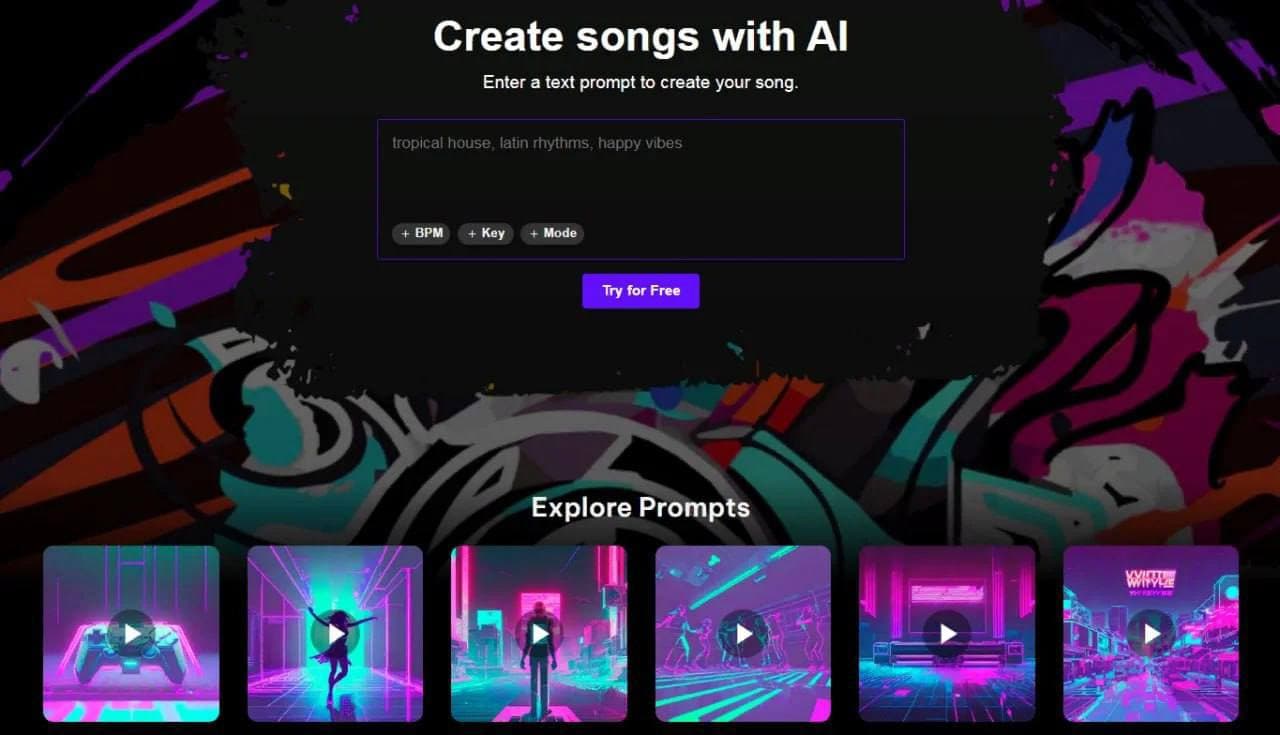Screen dimensions: 1280x735
Task: Select the pink neon city thumbnail
Action: pos(539,634)
